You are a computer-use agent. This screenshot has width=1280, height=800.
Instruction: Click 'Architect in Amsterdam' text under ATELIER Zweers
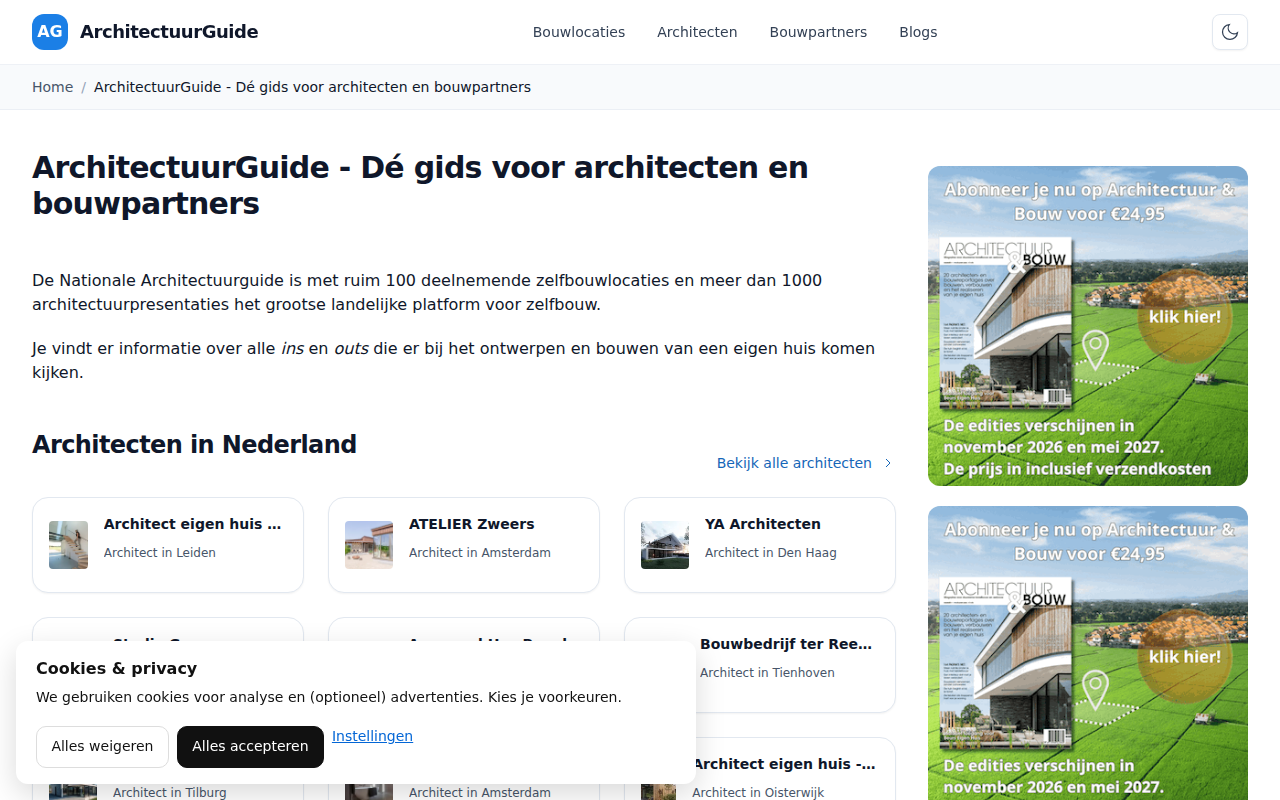pyautogui.click(x=480, y=552)
